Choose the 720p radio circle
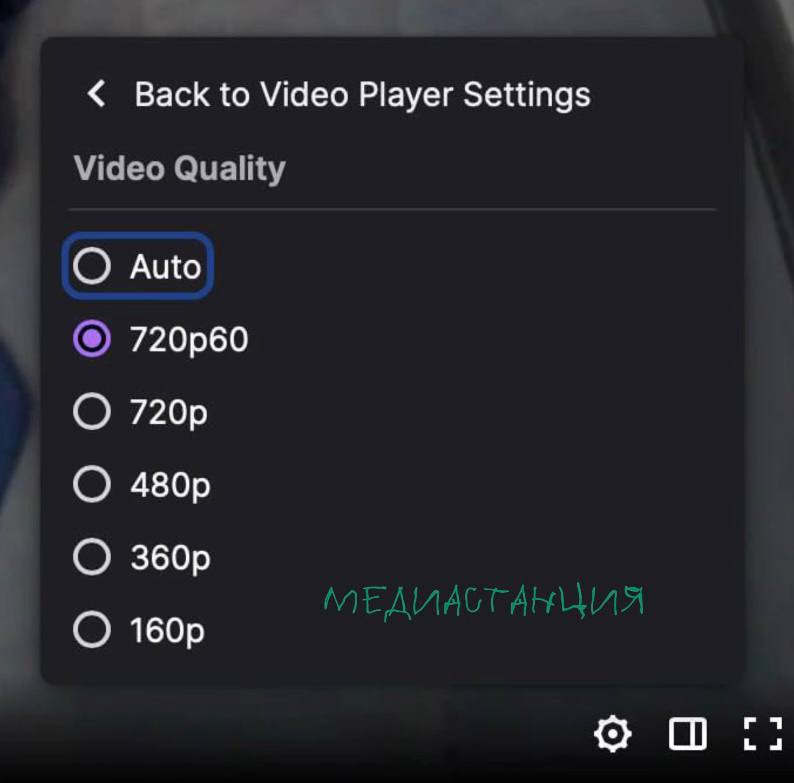The image size is (794, 783). point(92,411)
